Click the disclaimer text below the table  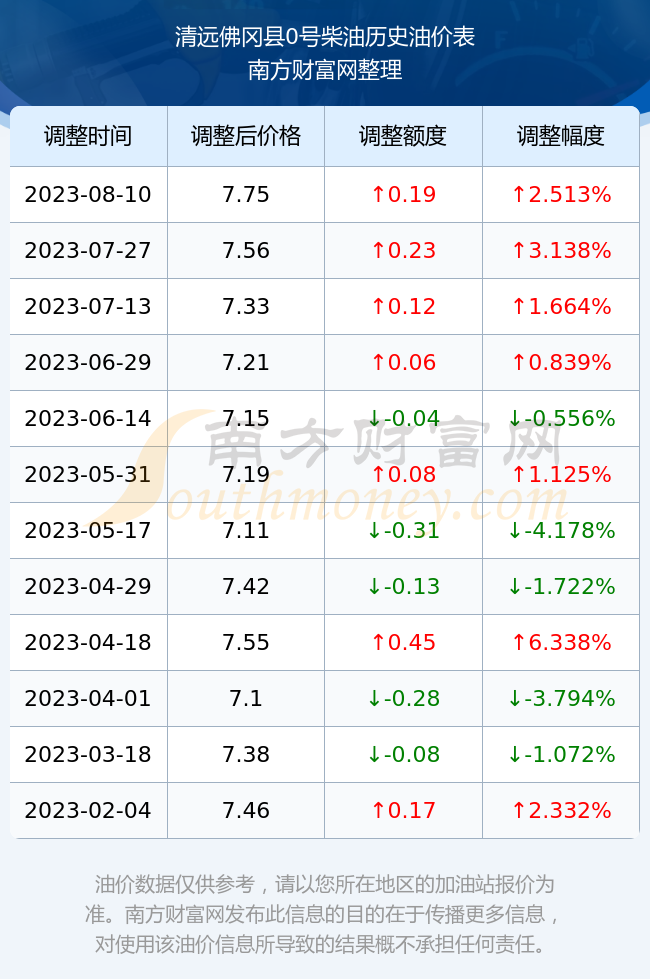point(325,914)
